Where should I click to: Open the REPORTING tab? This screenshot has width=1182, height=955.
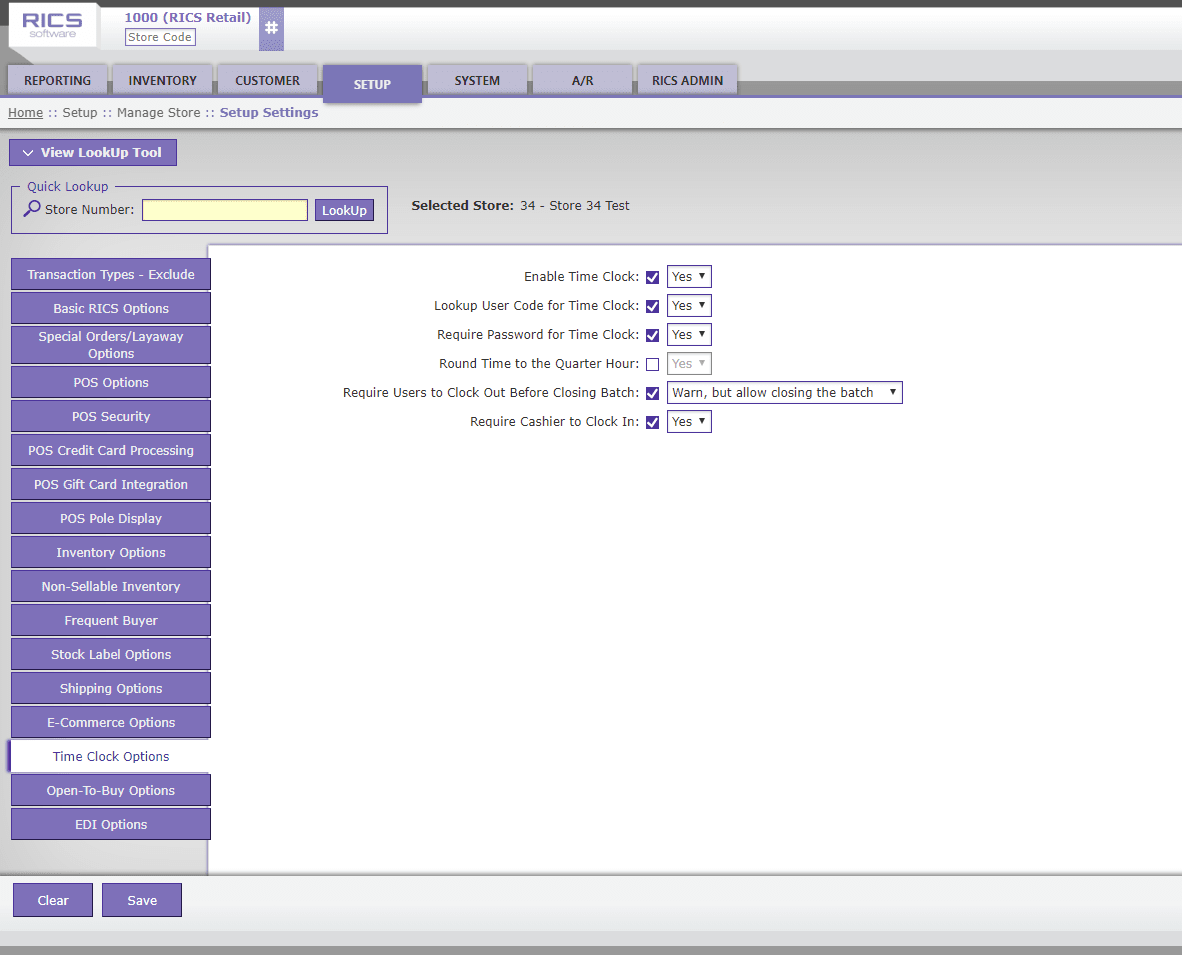(57, 80)
